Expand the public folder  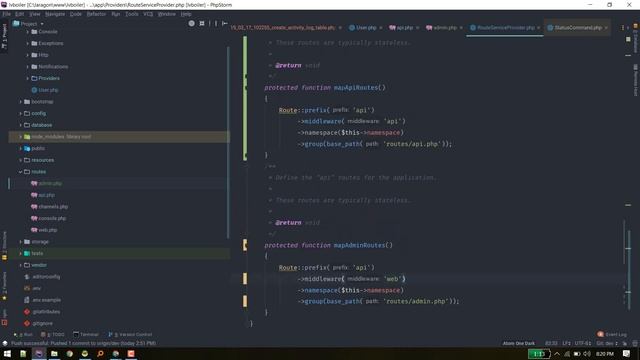[x=20, y=149]
